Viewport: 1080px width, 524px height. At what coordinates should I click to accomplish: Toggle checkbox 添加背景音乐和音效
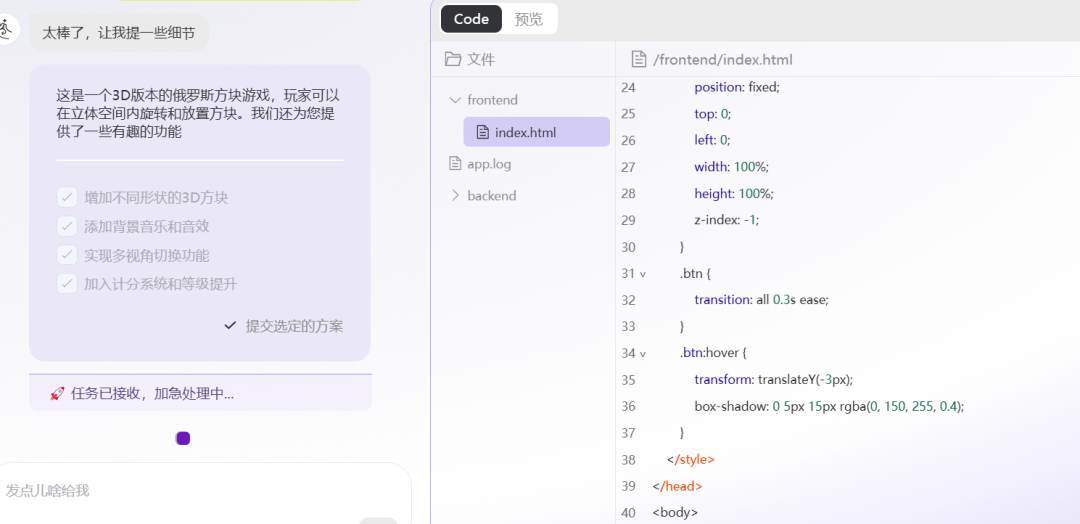[67, 226]
